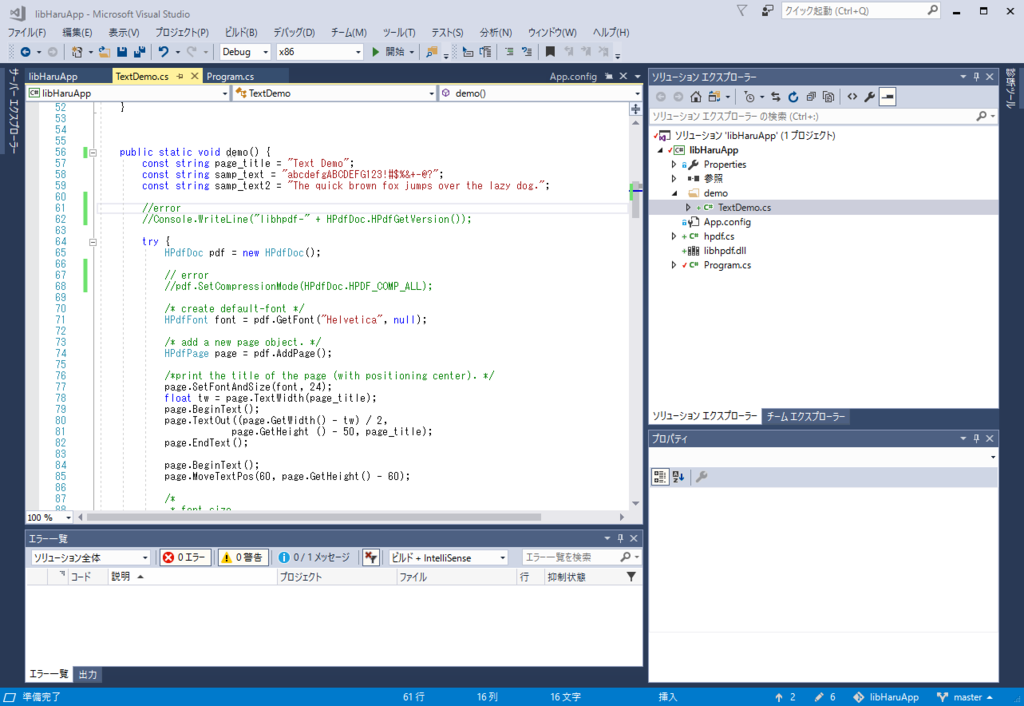Viewport: 1024px width, 706px height.
Task: Click the Feedback icon in the title bar
Action: pyautogui.click(x=768, y=10)
